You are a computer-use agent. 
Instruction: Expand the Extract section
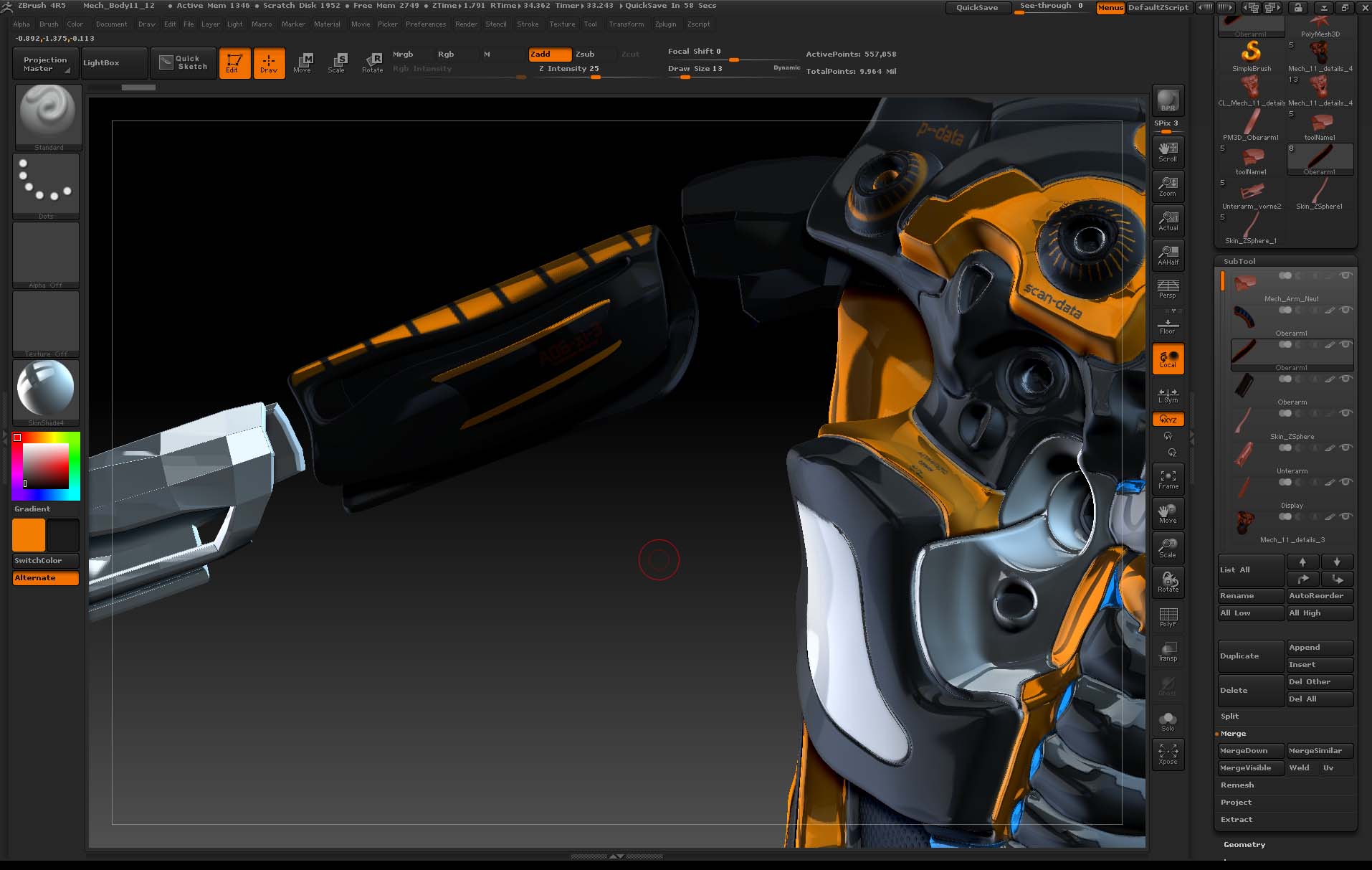click(1237, 820)
